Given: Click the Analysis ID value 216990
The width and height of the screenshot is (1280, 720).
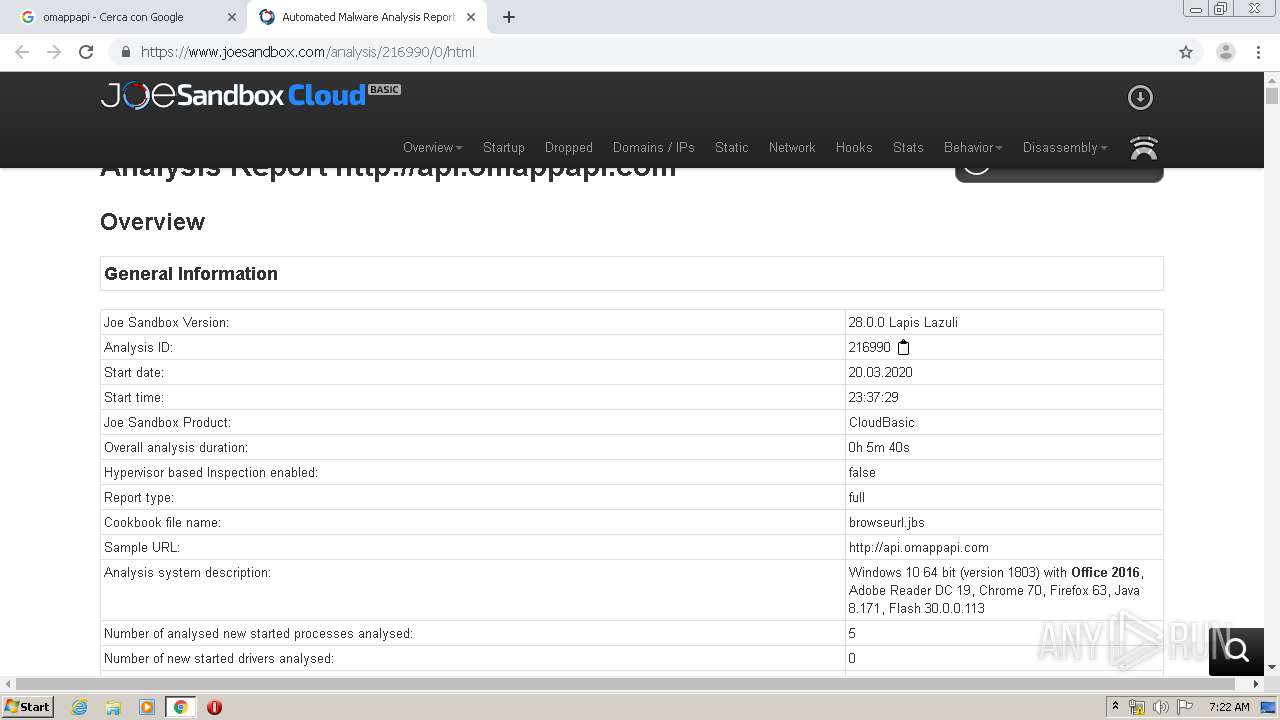Looking at the screenshot, I should (870, 347).
